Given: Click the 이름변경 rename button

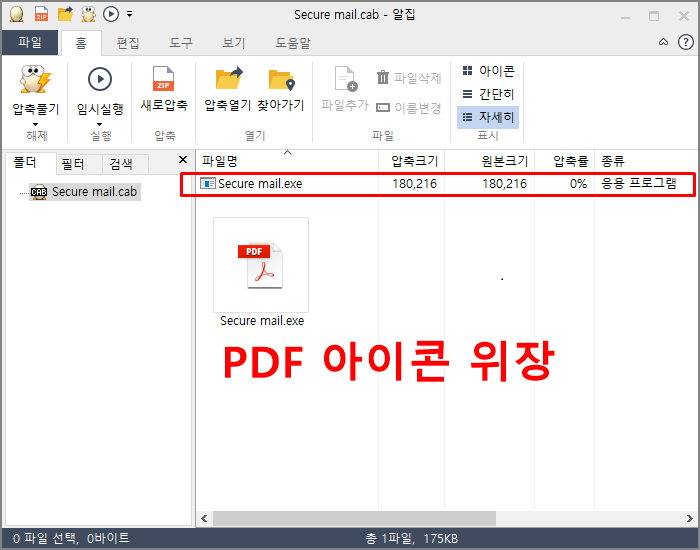Looking at the screenshot, I should point(409,108).
